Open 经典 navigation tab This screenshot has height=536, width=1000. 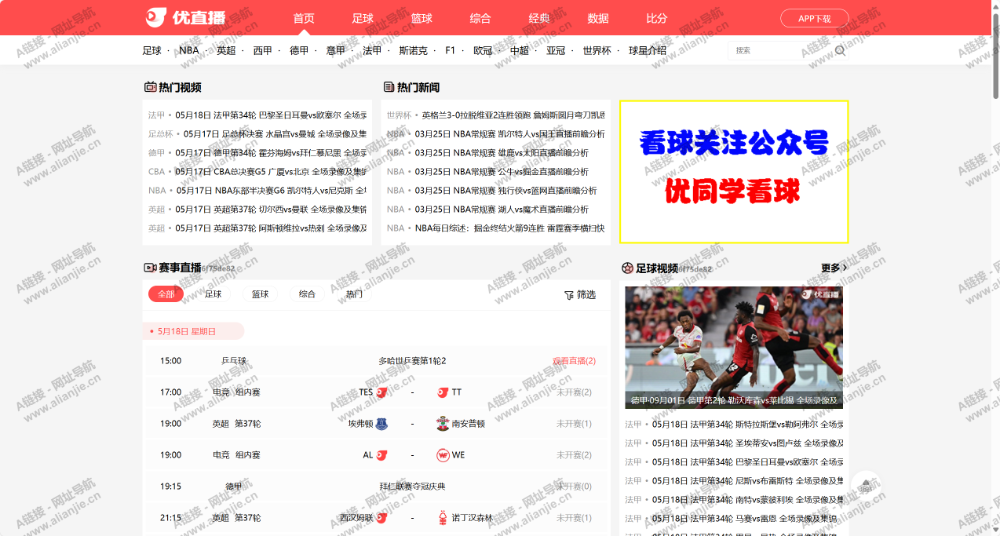coord(539,19)
